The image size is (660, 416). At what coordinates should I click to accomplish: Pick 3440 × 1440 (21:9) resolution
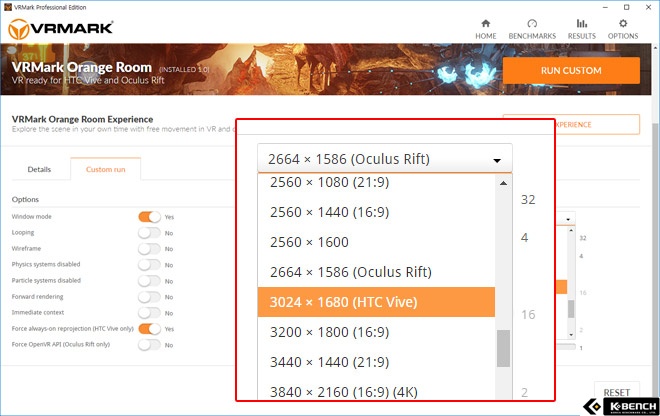[x=376, y=362]
